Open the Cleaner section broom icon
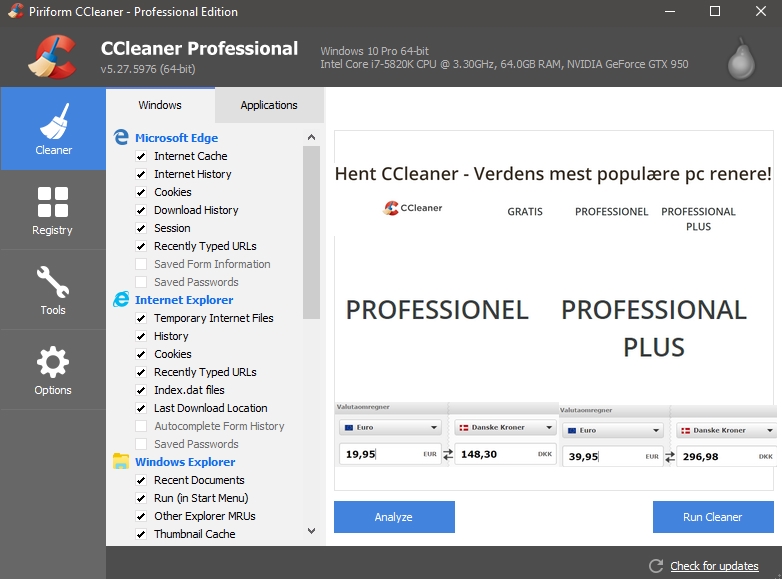The width and height of the screenshot is (782, 579). (54, 121)
